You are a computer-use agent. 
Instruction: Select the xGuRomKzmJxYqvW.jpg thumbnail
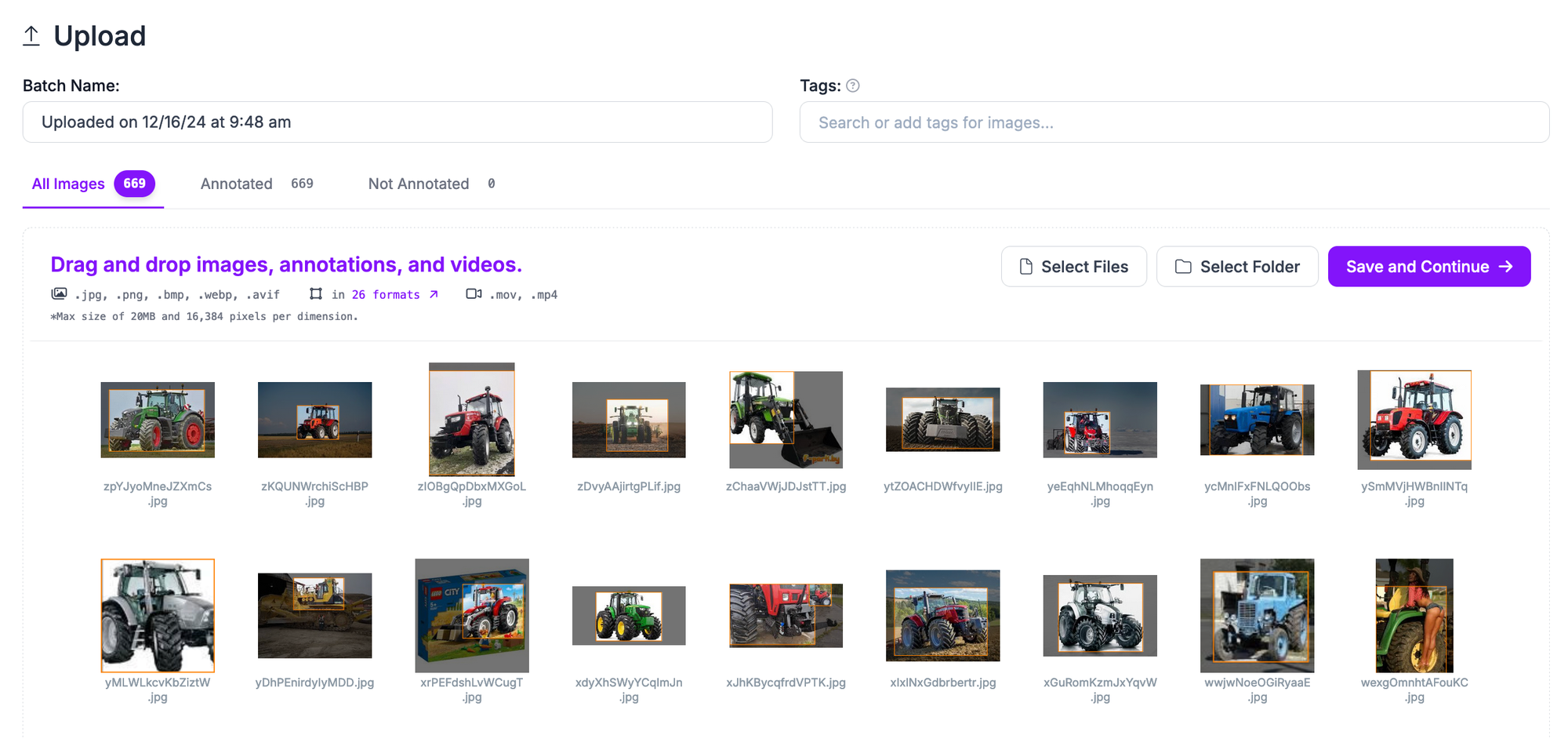point(1100,616)
